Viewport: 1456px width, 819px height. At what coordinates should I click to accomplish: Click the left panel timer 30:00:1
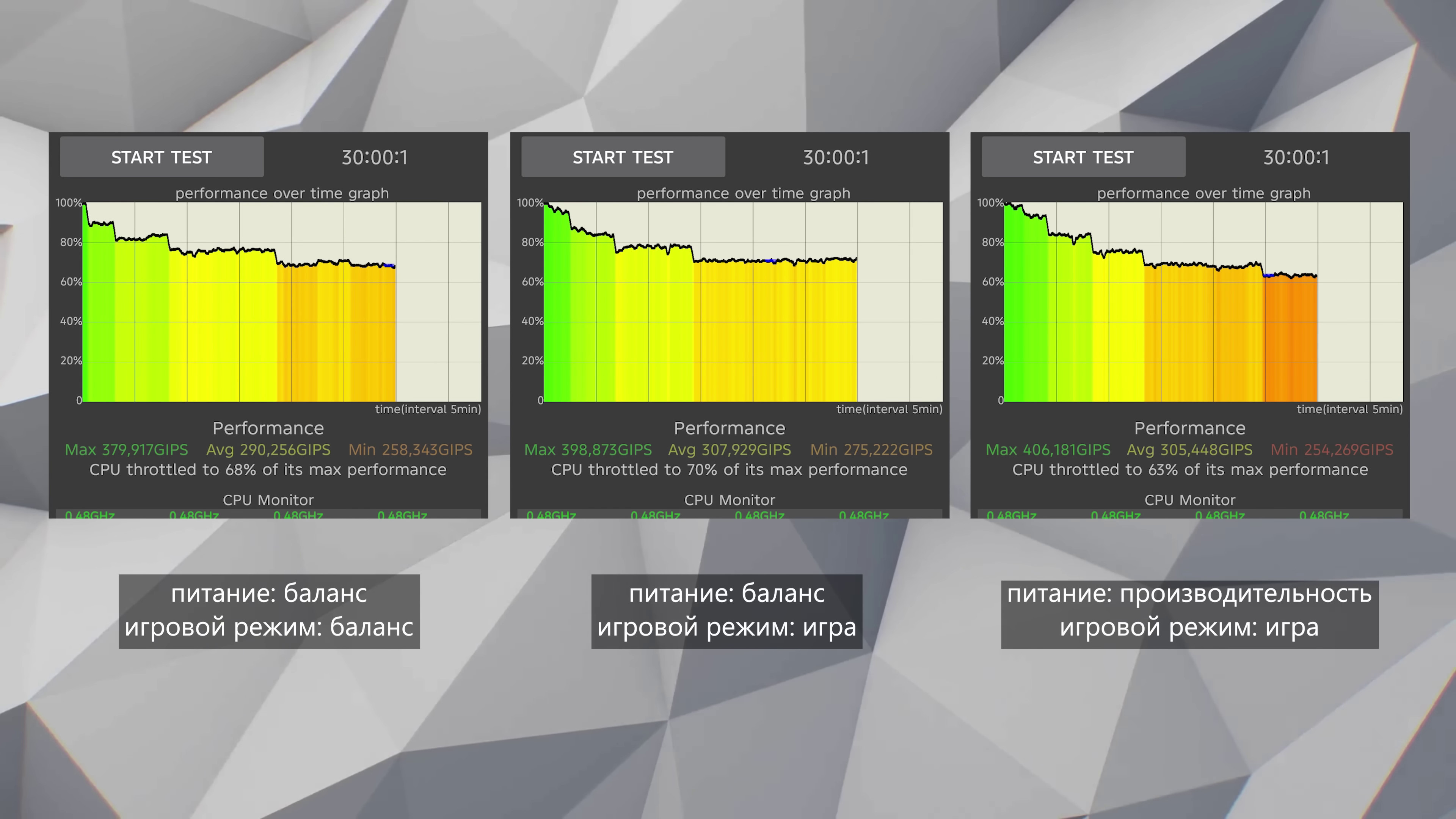coord(375,158)
